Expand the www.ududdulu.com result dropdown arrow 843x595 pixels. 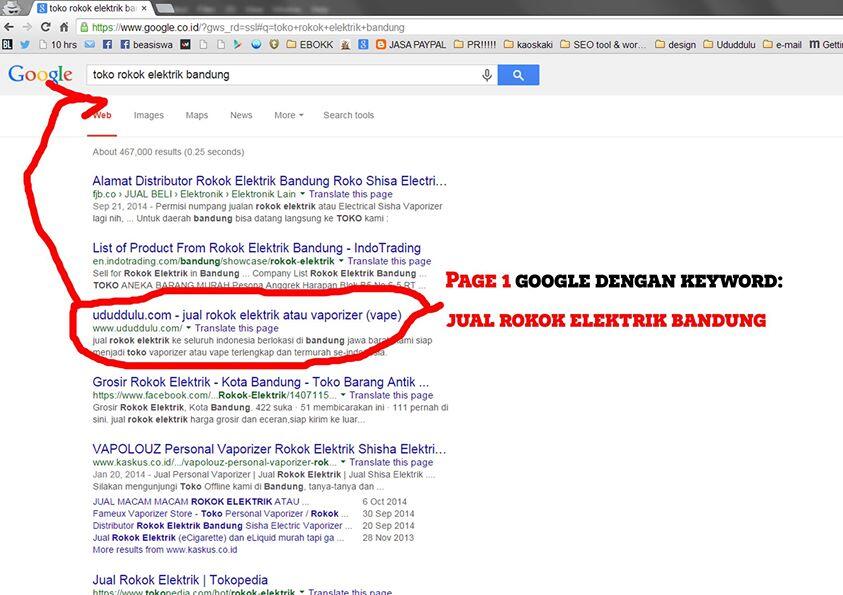click(188, 328)
